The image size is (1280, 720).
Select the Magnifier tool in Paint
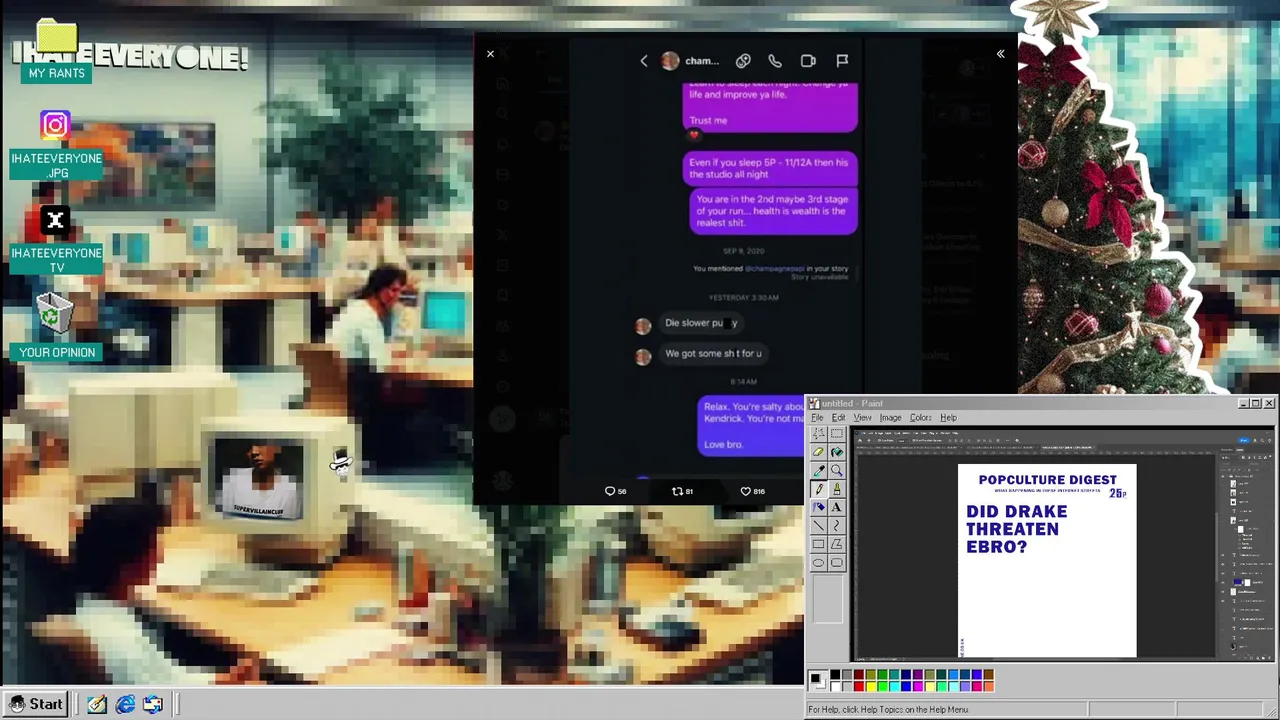836,470
